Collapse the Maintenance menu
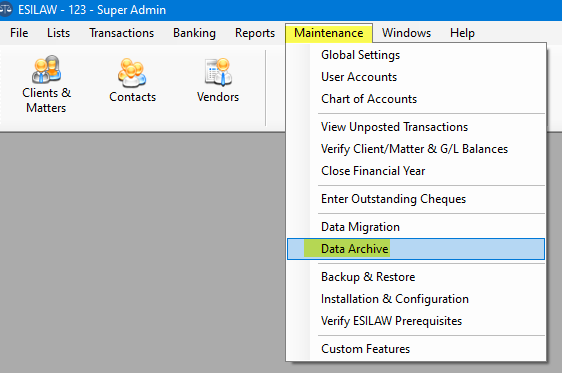Image resolution: width=562 pixels, height=373 pixels. [329, 33]
